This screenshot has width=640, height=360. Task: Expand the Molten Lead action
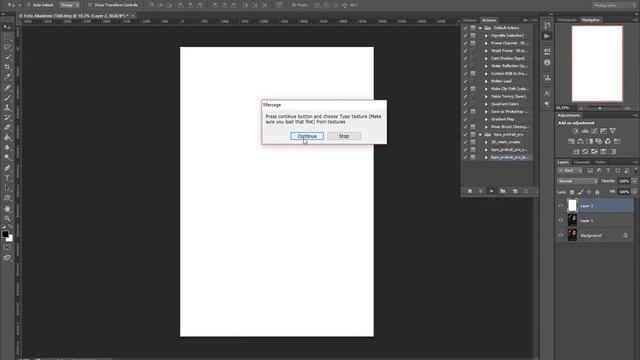486,81
